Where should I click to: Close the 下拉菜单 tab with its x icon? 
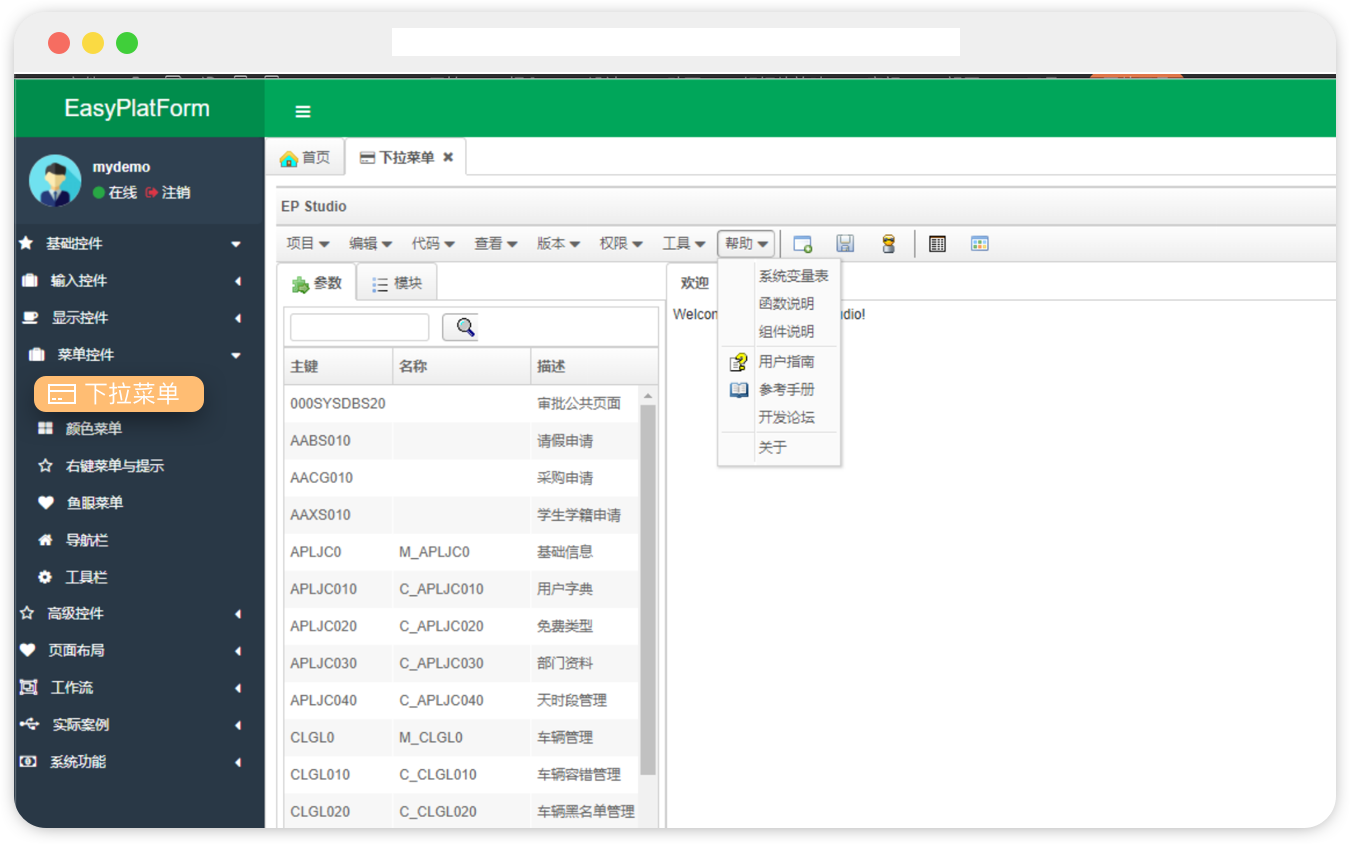click(x=448, y=157)
